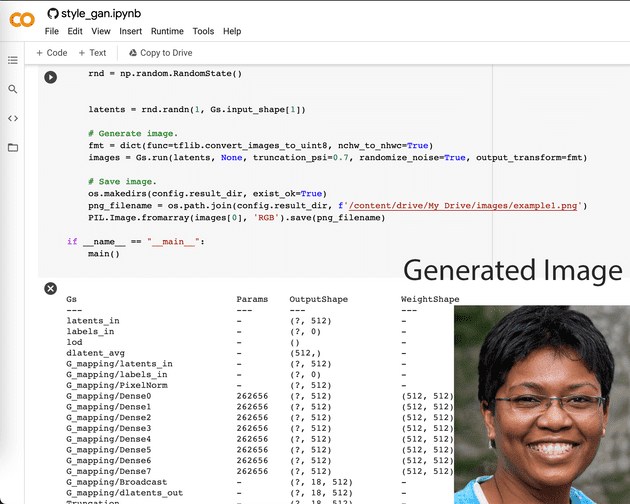Click the generated face image thumbnail

pos(542,404)
